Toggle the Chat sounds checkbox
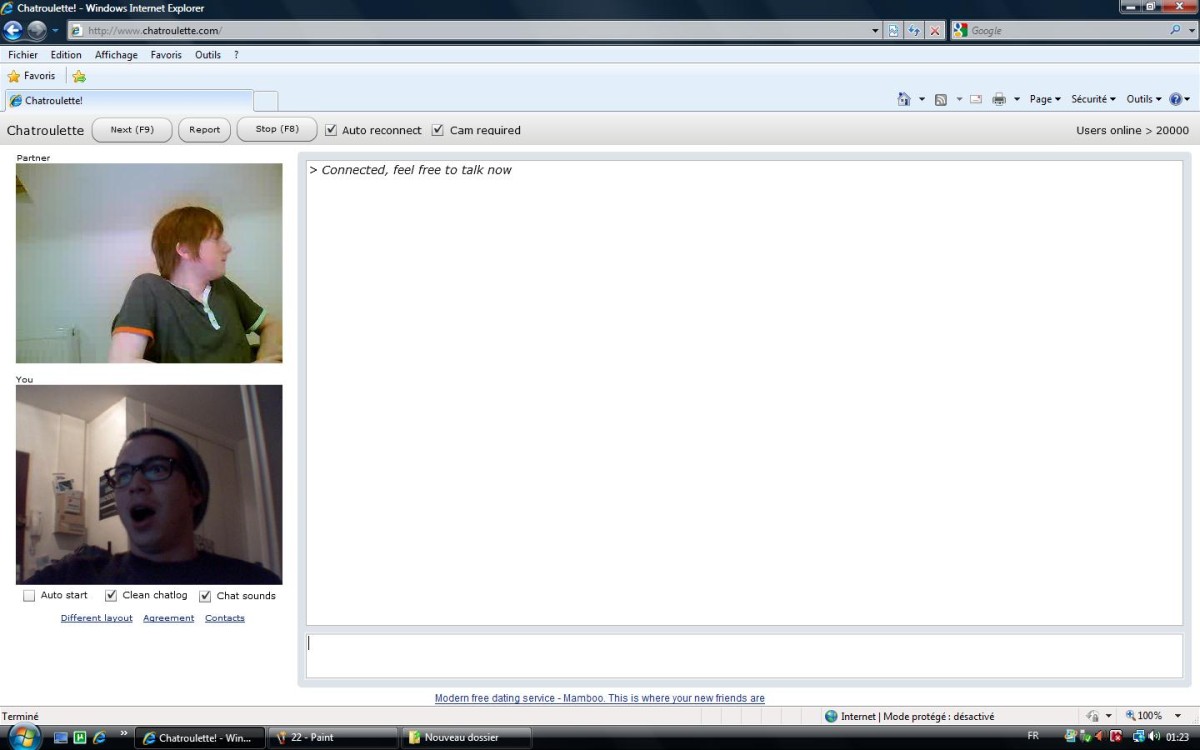1200x750 pixels. point(205,596)
